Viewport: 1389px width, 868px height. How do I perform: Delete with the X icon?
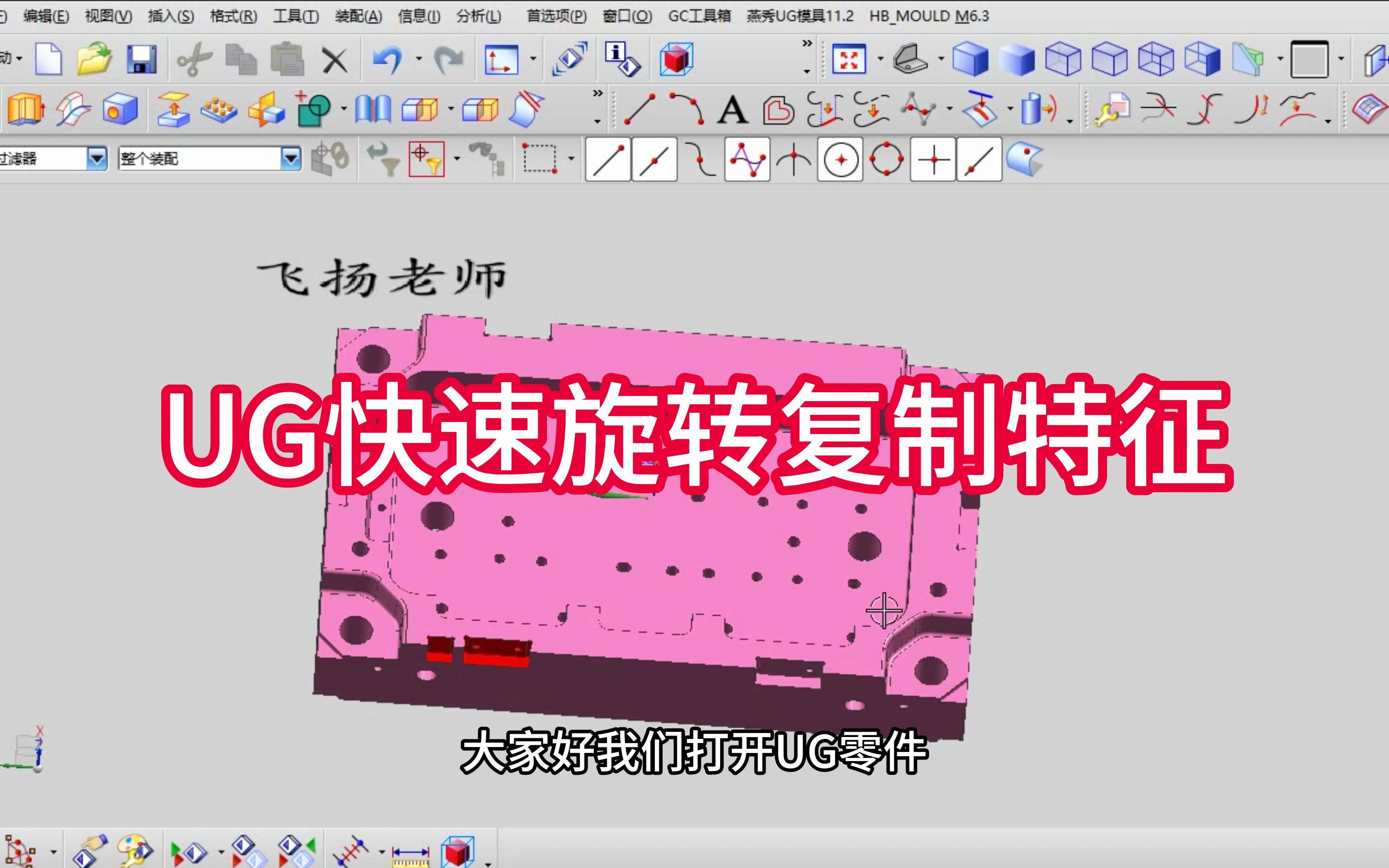coord(335,60)
